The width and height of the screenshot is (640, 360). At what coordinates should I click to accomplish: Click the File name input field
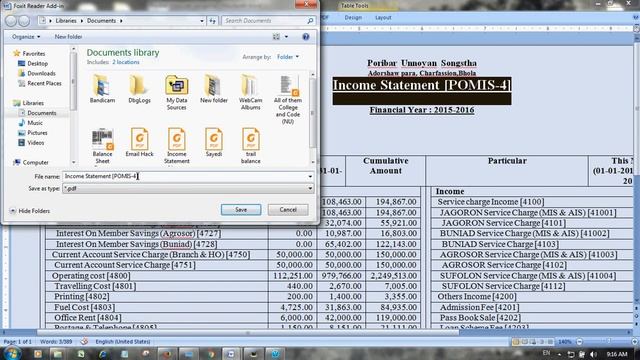(x=184, y=176)
